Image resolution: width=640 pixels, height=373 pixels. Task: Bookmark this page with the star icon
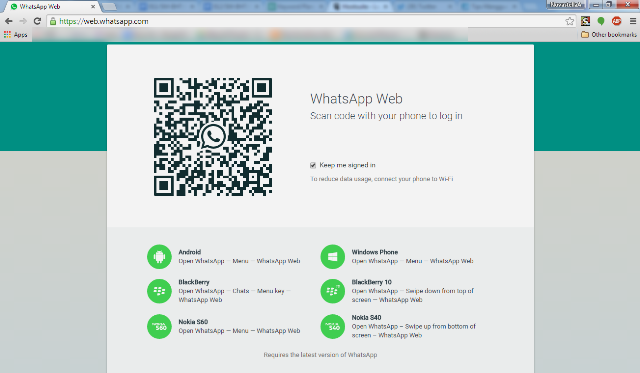pyautogui.click(x=570, y=21)
